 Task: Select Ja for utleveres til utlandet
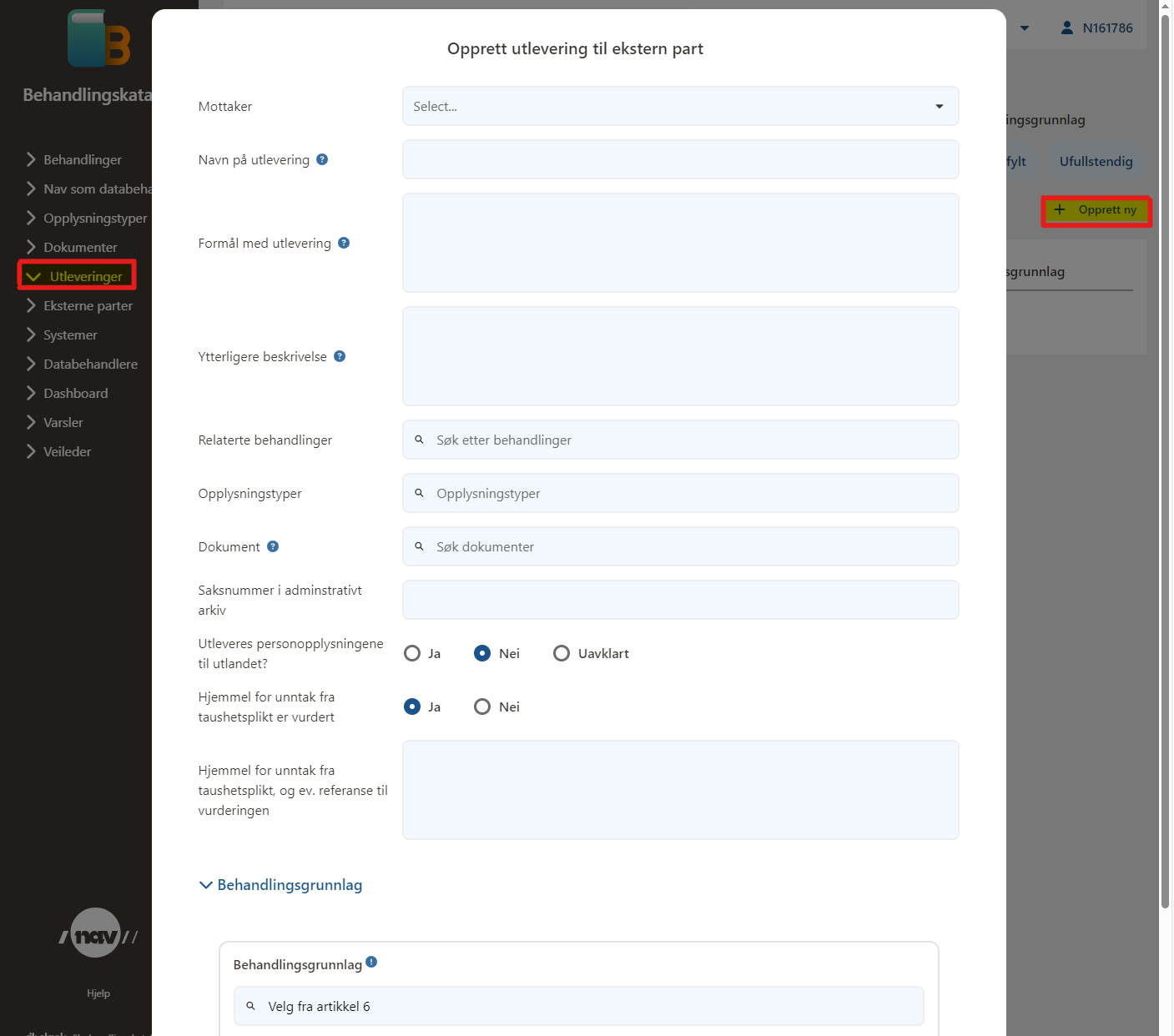(x=412, y=653)
